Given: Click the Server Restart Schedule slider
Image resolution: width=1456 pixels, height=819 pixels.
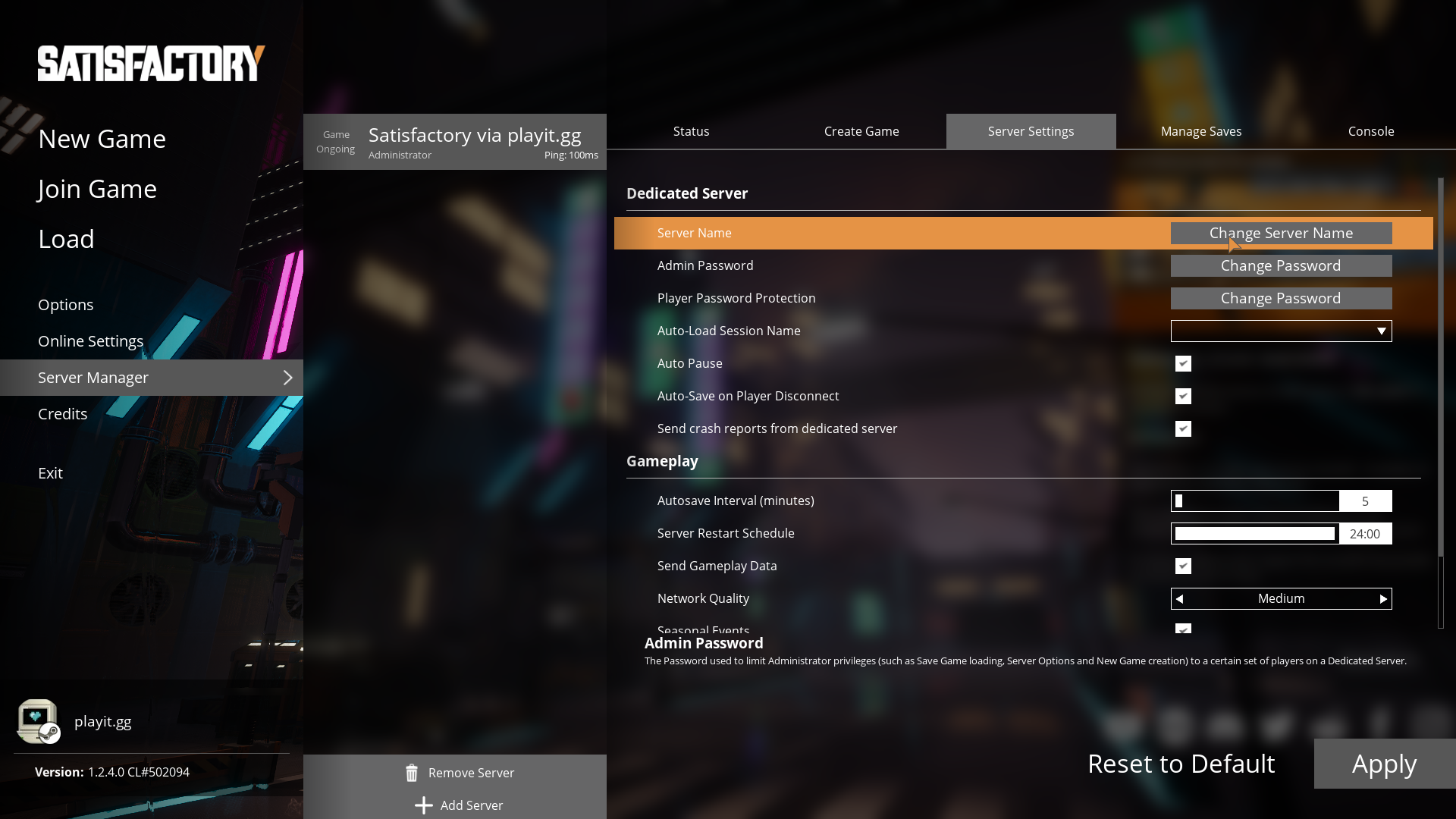Looking at the screenshot, I should [x=1255, y=533].
